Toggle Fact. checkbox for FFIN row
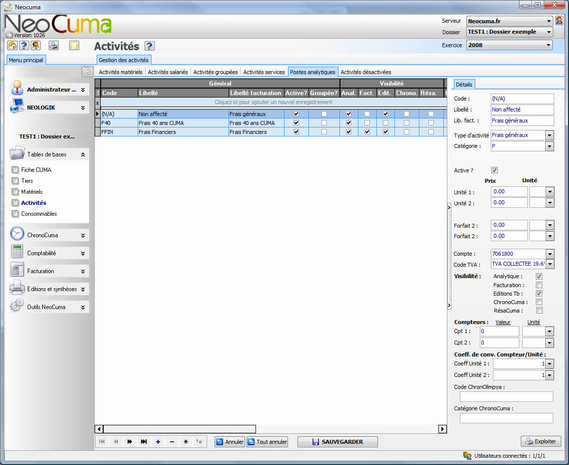 (x=367, y=132)
